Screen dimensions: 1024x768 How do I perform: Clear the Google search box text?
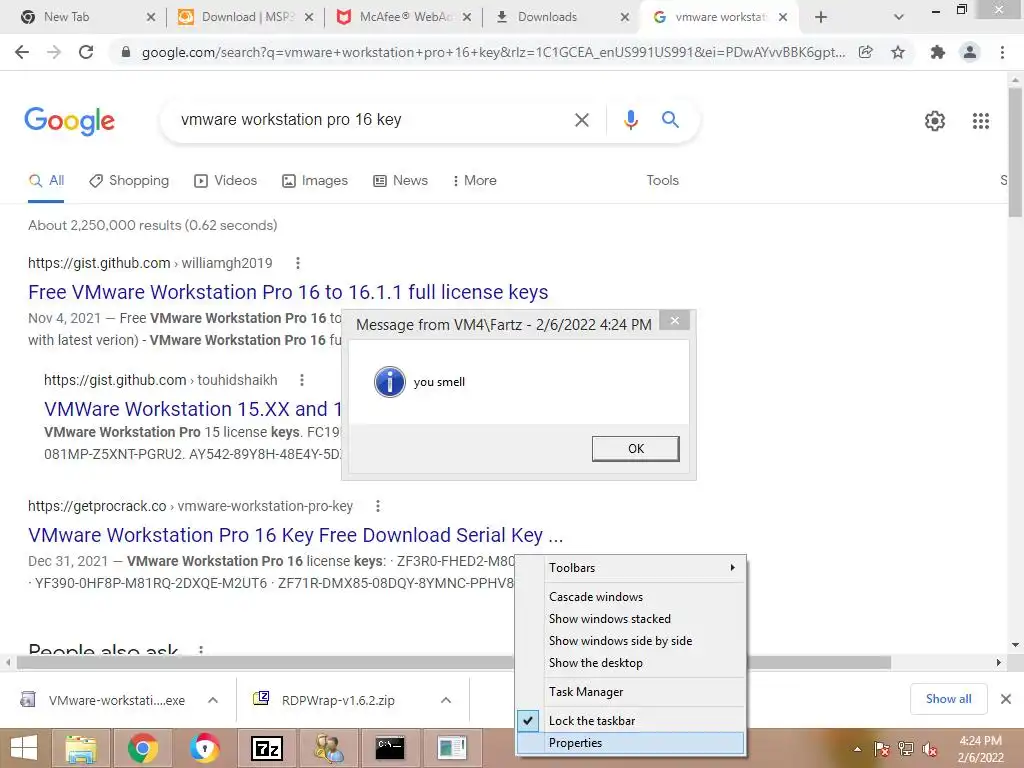[x=581, y=120]
